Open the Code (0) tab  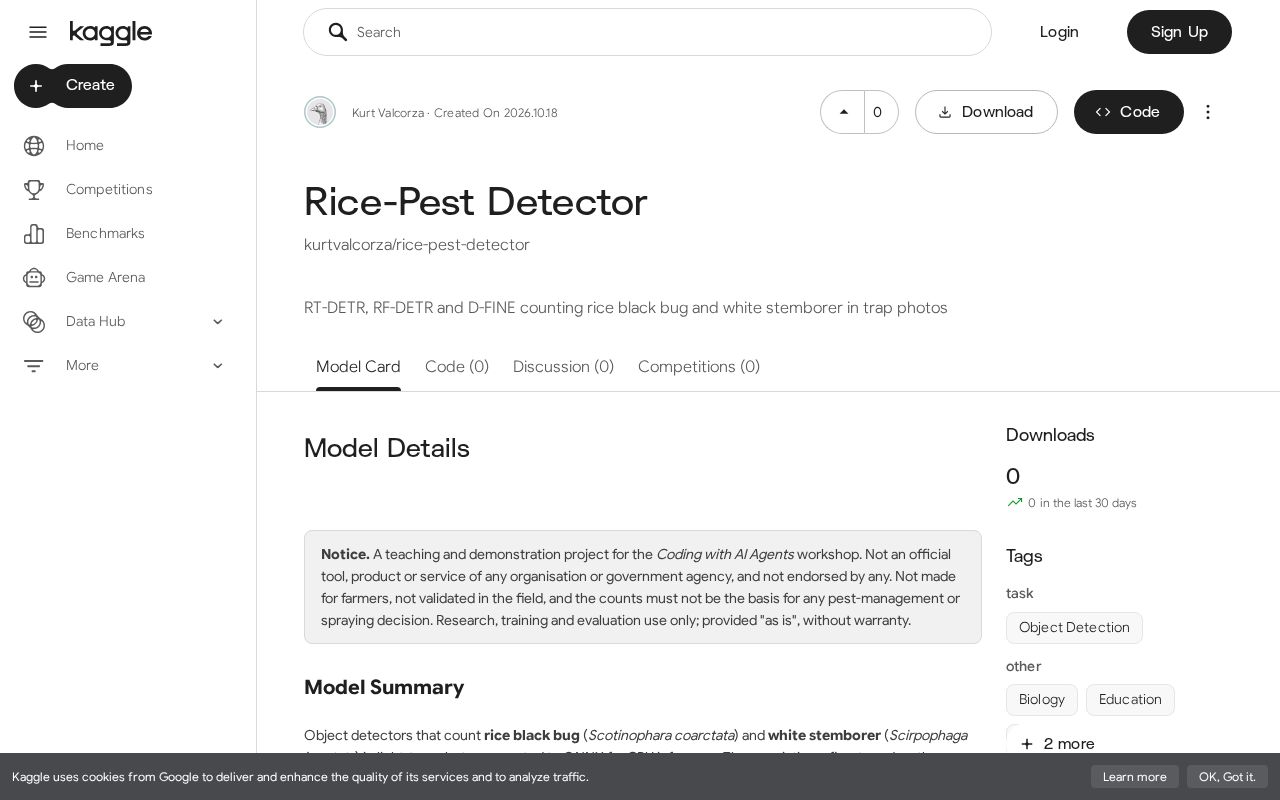coord(457,367)
